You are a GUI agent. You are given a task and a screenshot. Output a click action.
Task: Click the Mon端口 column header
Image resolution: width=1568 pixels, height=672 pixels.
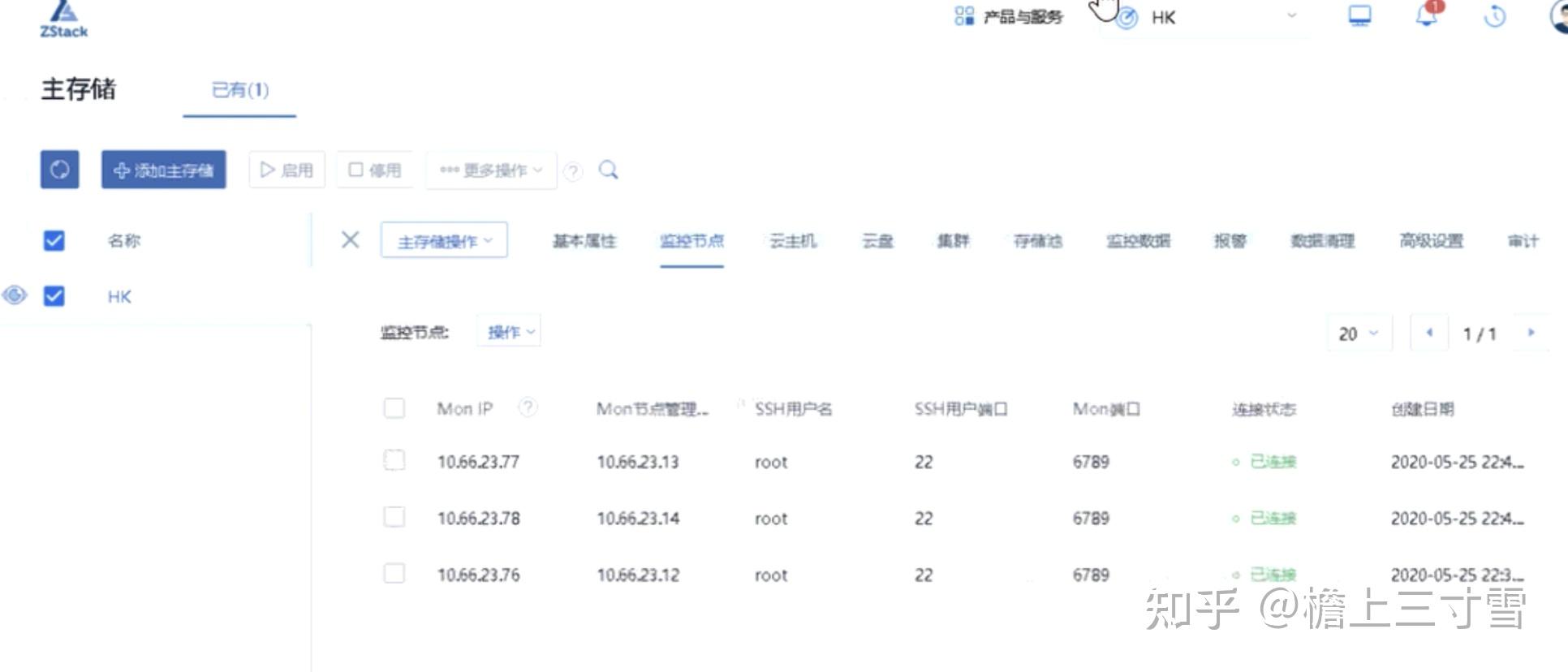coord(1106,409)
